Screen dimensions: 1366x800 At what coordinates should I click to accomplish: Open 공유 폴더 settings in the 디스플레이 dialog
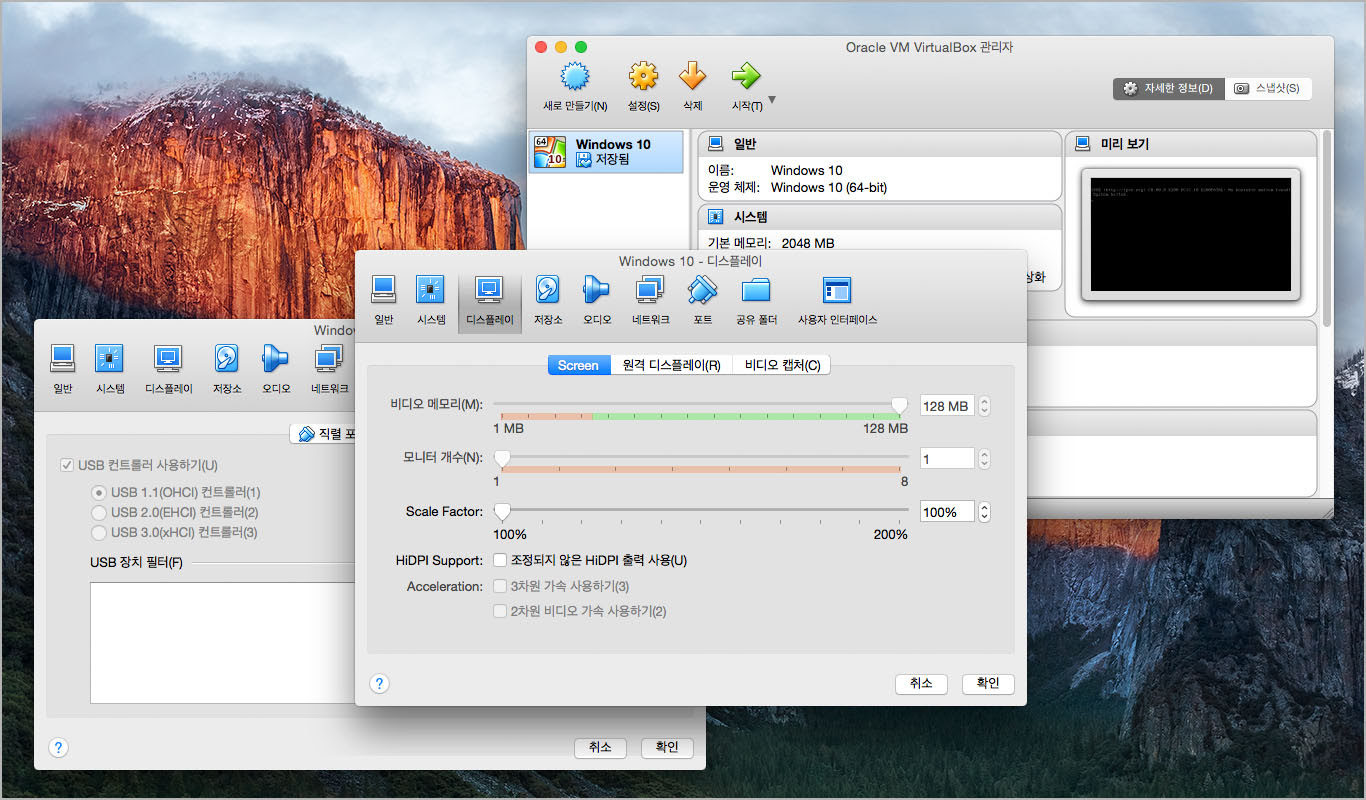[x=756, y=301]
